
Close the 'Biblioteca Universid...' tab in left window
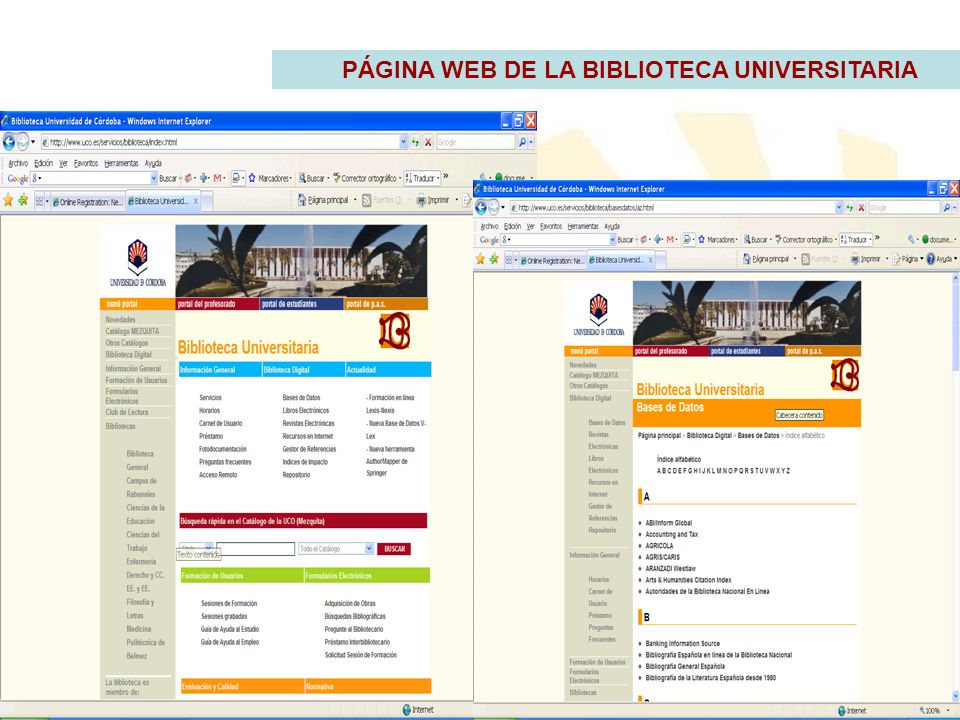[196, 201]
